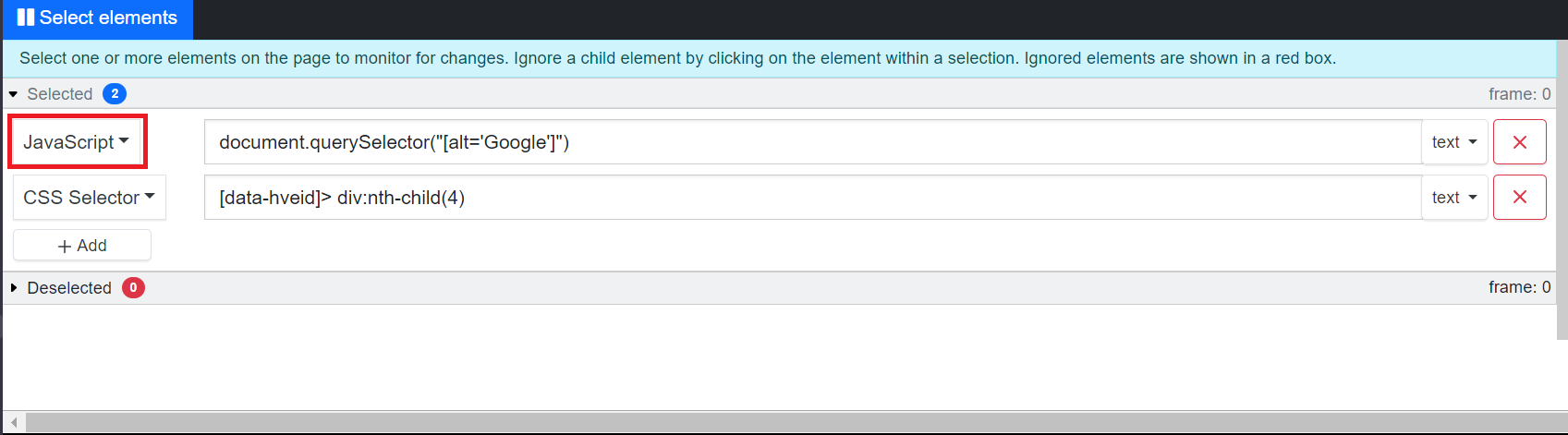The height and width of the screenshot is (435, 1568).
Task: Open the JavaScript selector type dropdown
Action: coord(77,142)
